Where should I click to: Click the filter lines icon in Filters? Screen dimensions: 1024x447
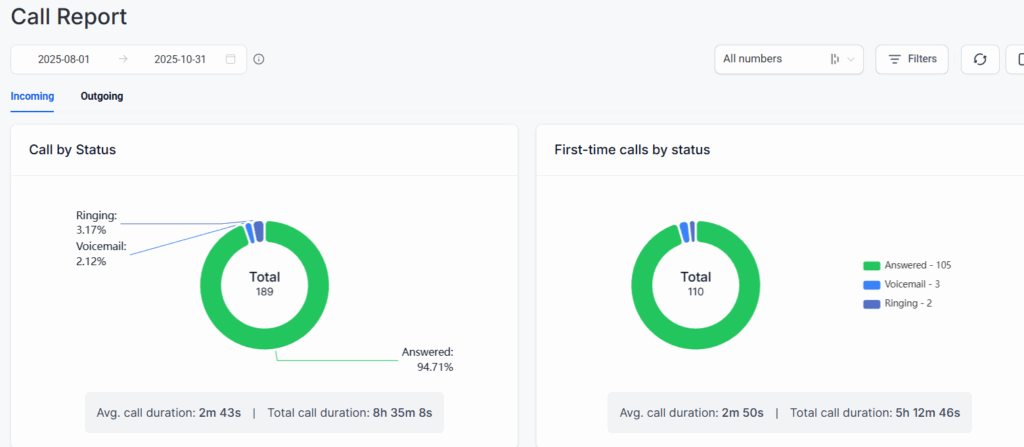coord(894,59)
